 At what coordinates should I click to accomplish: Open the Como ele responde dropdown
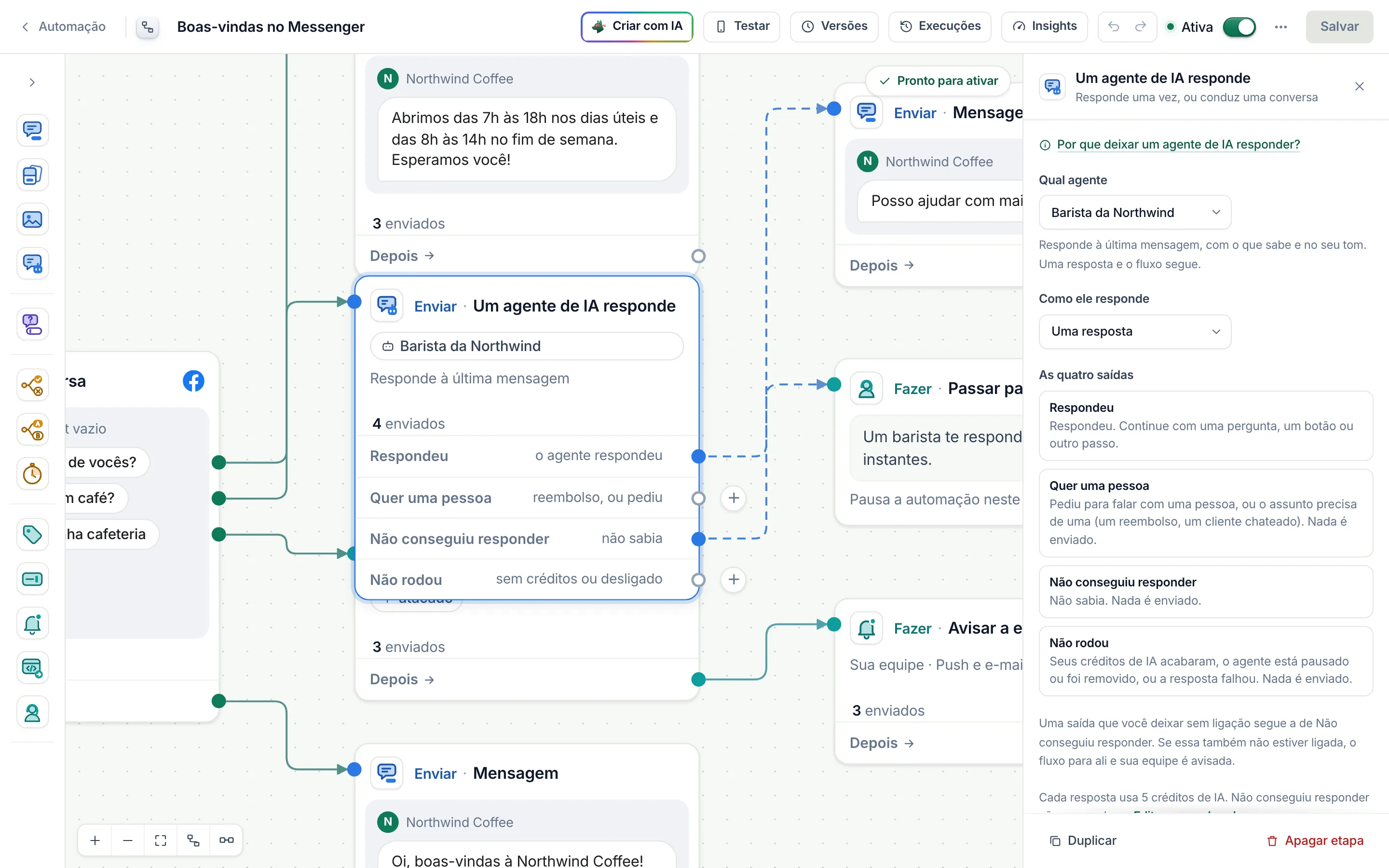tap(1135, 331)
